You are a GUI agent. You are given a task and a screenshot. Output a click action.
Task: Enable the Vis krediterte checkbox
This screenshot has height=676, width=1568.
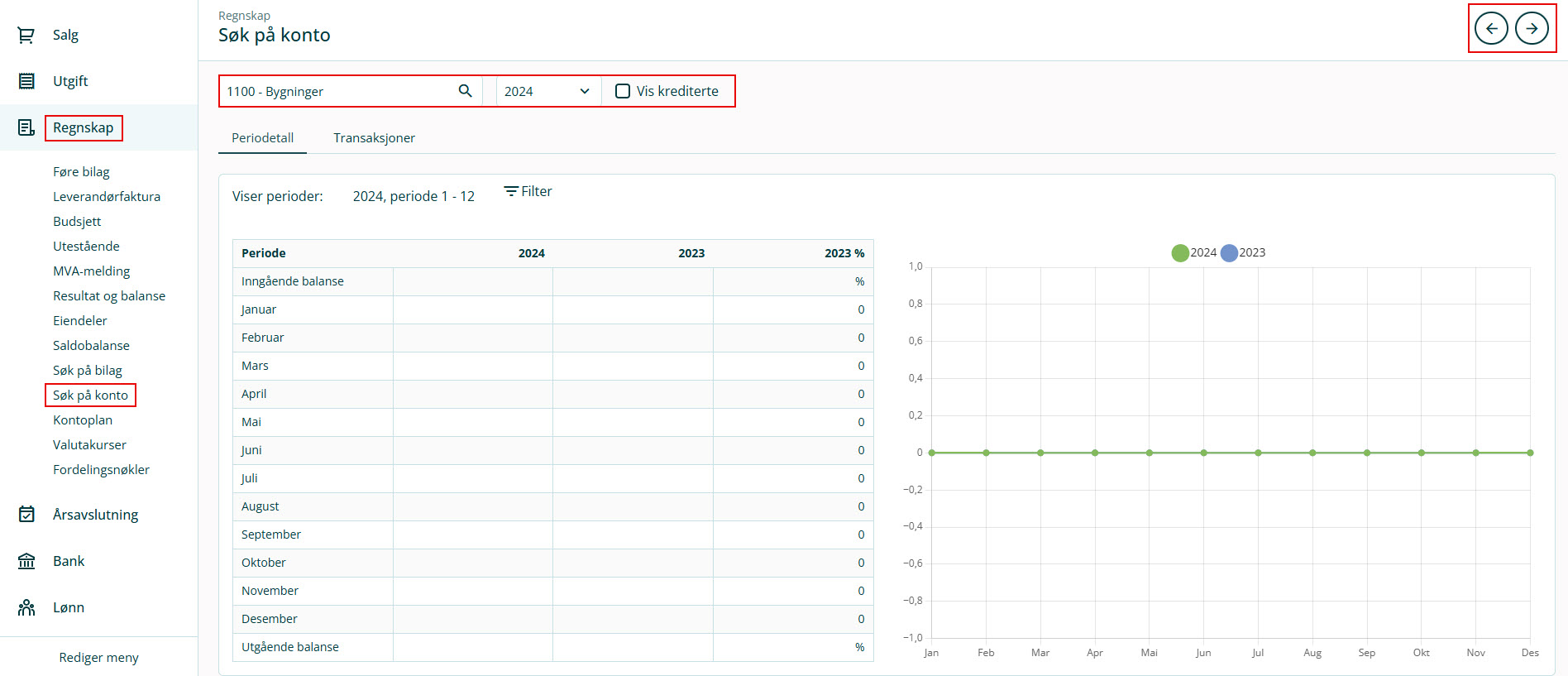point(623,91)
